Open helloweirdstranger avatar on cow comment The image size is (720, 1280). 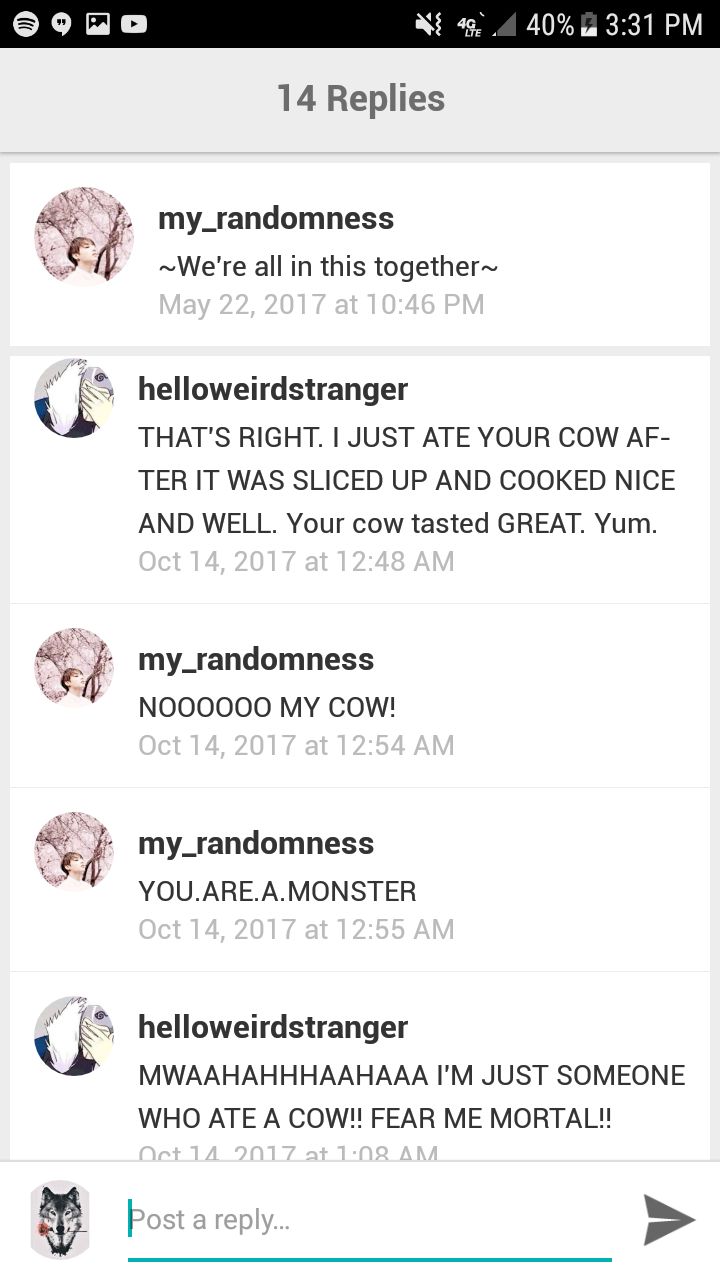74,398
